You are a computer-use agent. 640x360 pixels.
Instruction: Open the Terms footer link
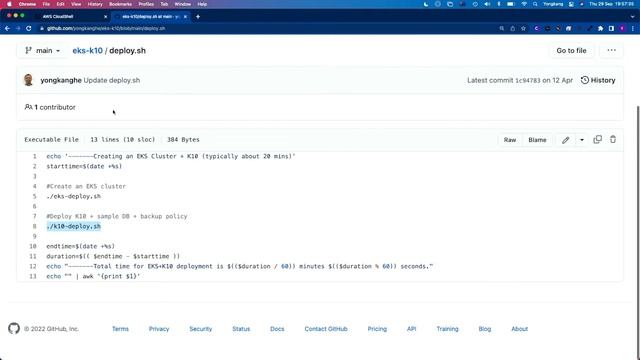(120, 329)
